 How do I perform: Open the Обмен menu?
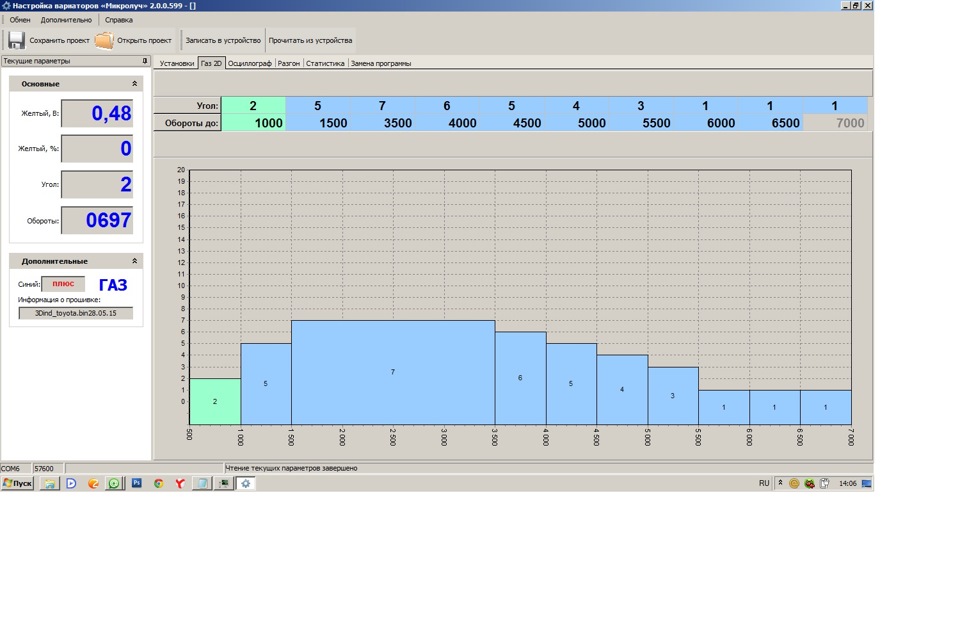pyautogui.click(x=20, y=20)
